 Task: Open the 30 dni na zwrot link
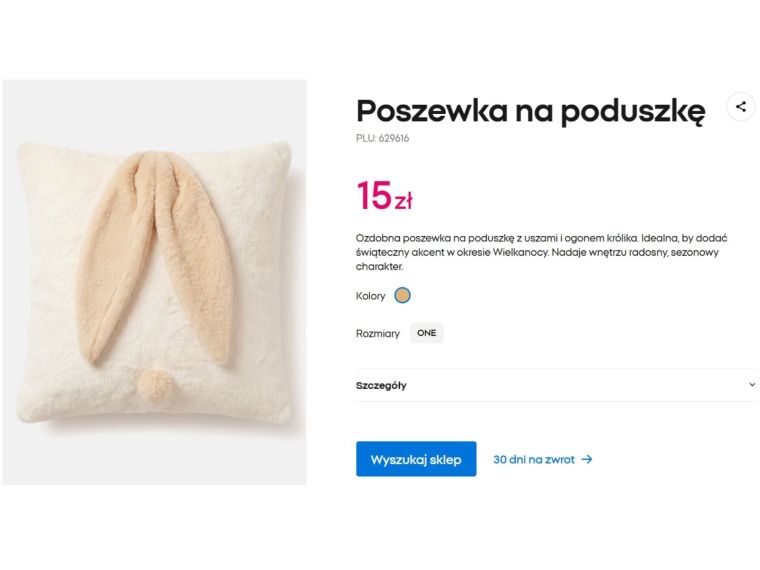pyautogui.click(x=534, y=460)
